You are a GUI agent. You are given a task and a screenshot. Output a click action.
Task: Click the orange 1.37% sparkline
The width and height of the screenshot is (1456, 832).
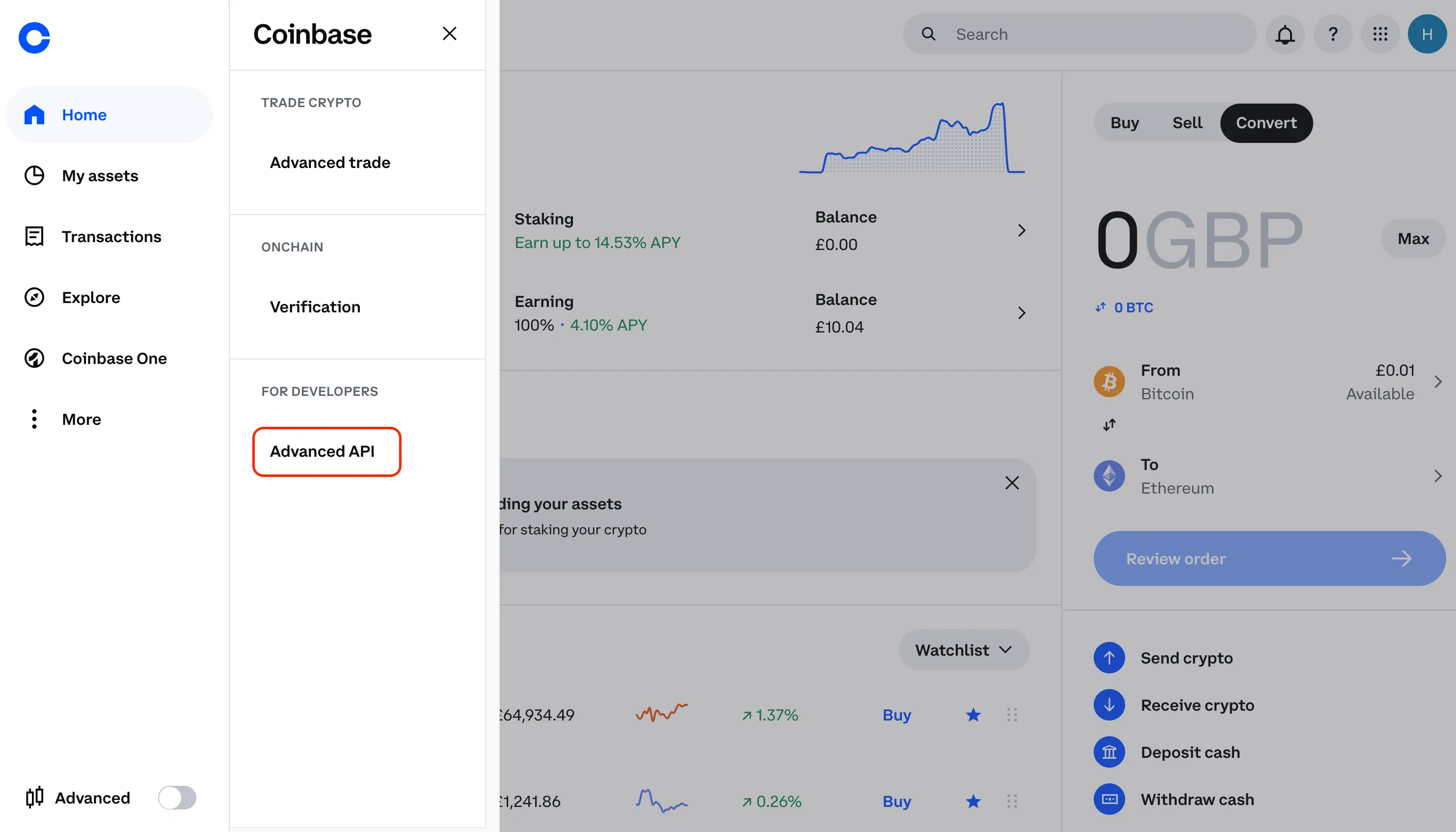coord(662,713)
